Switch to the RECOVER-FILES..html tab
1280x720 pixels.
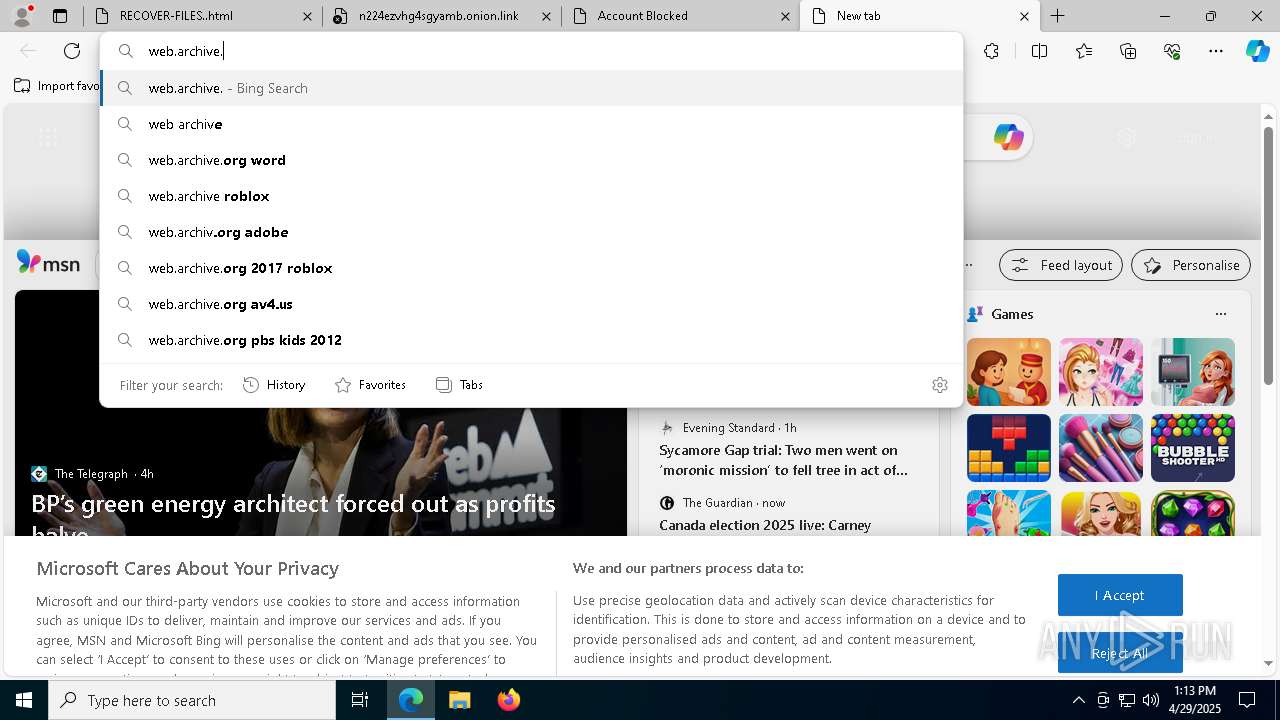tap(203, 16)
